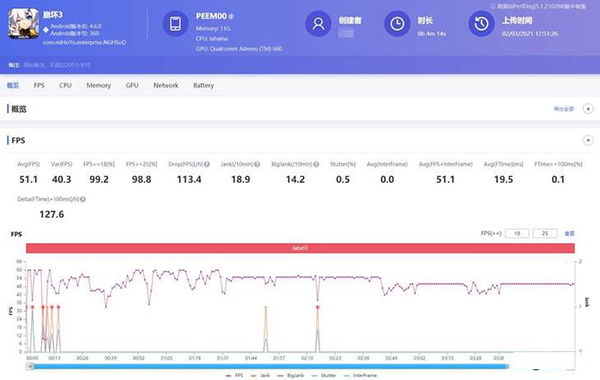
Task: Click the help icon beside BigJank(/10min)
Action: click(x=316, y=164)
